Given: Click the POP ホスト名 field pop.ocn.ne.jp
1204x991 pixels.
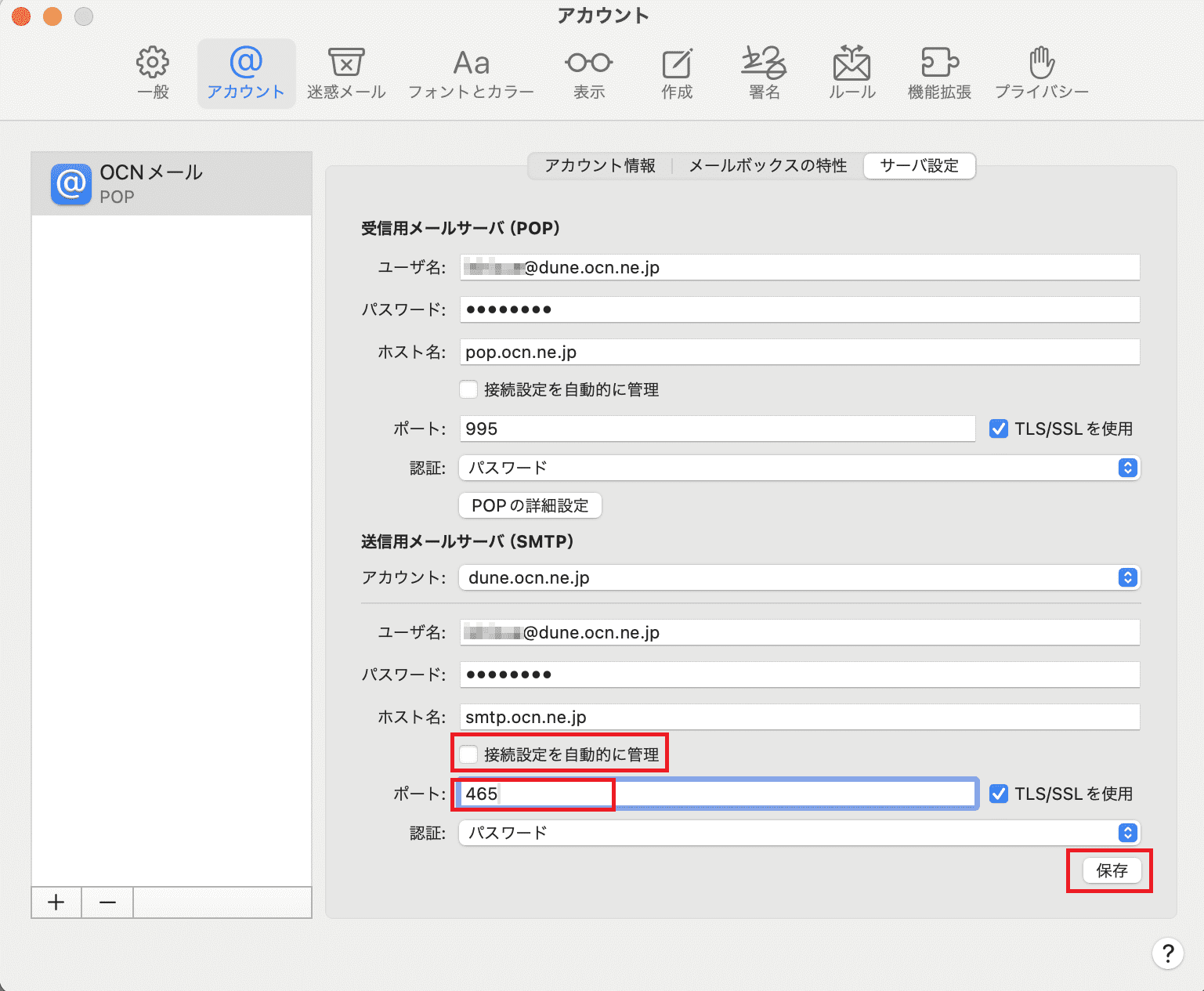Looking at the screenshot, I should coord(799,352).
